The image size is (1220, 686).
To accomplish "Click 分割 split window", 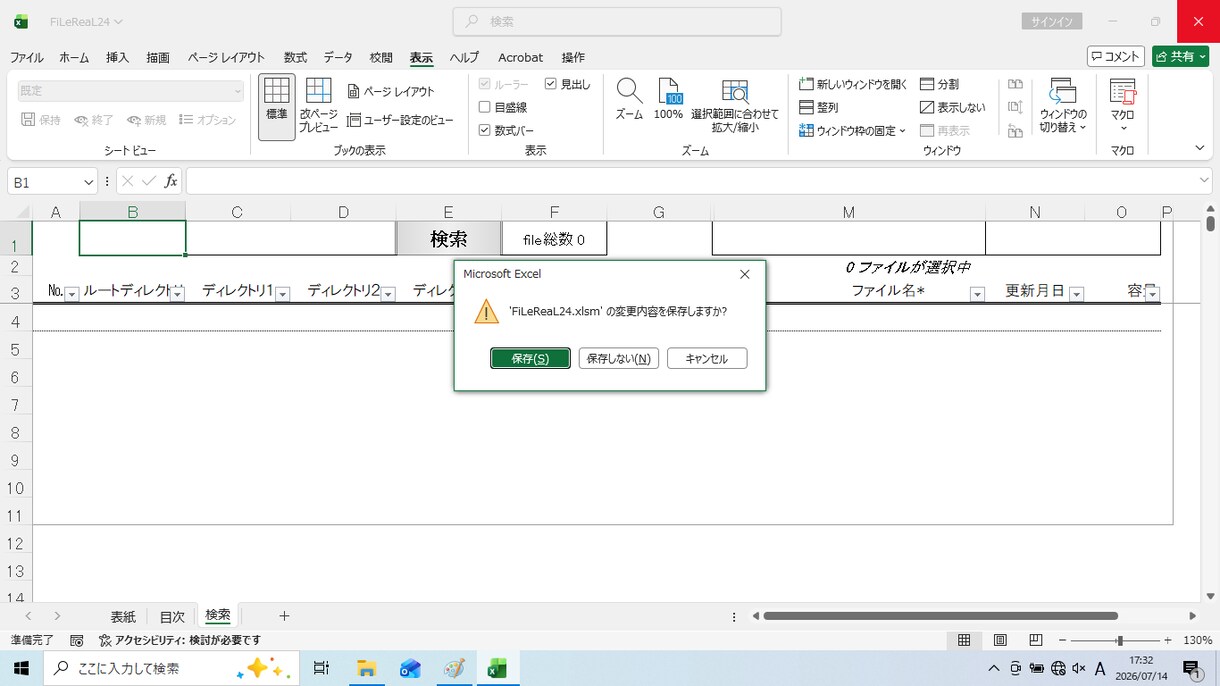I will [939, 85].
